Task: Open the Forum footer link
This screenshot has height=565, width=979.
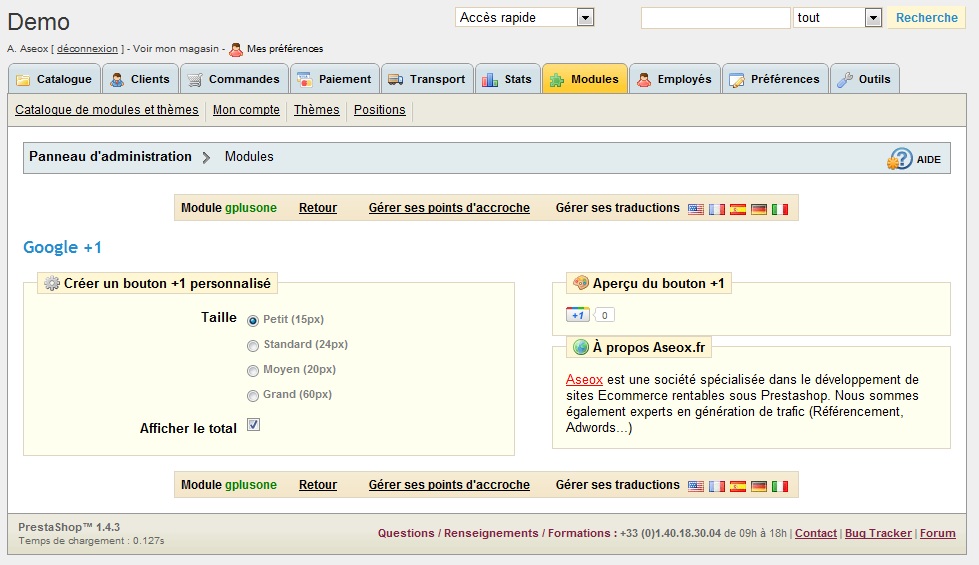Action: click(x=937, y=533)
